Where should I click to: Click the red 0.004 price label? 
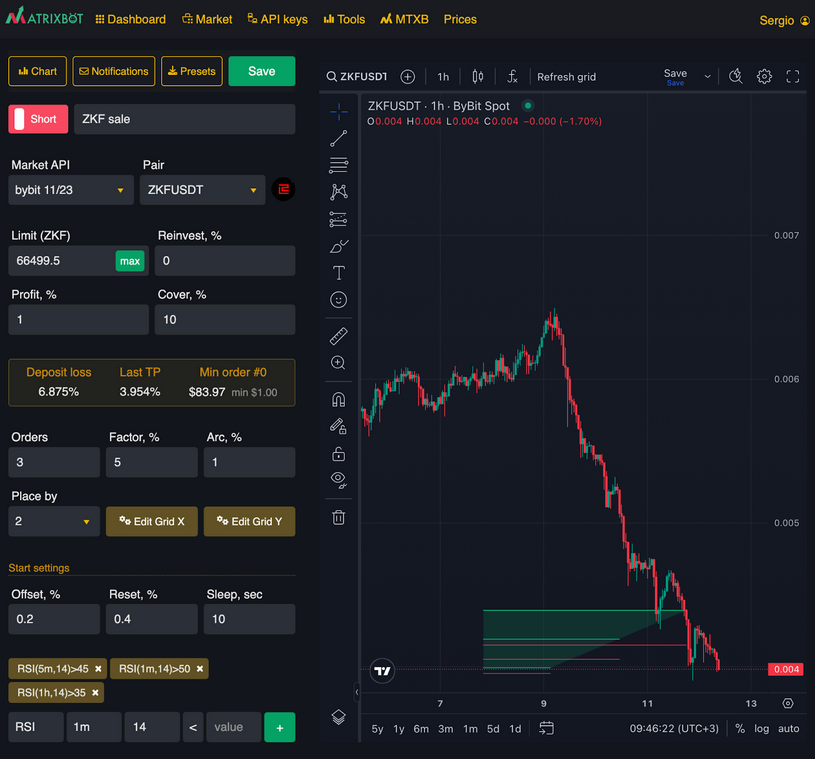783,669
